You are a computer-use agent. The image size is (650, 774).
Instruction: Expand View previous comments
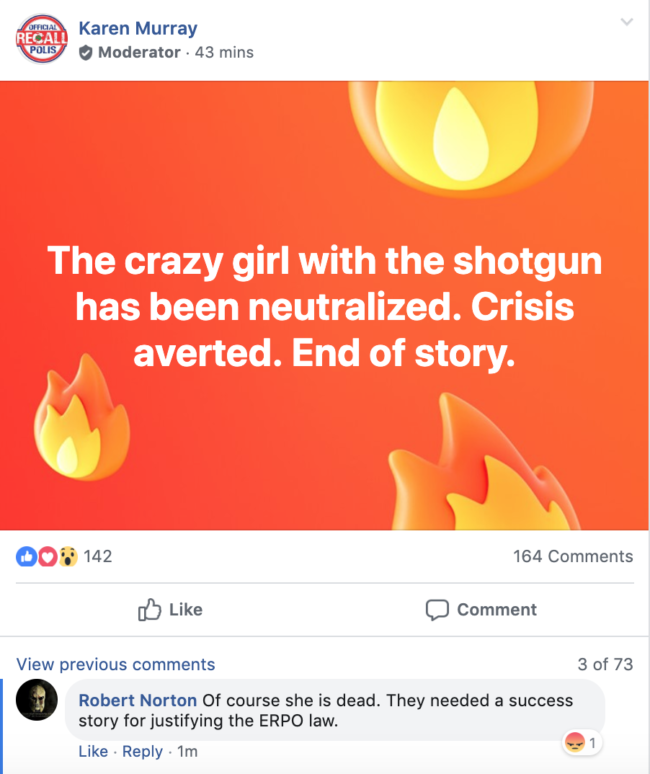click(x=115, y=664)
